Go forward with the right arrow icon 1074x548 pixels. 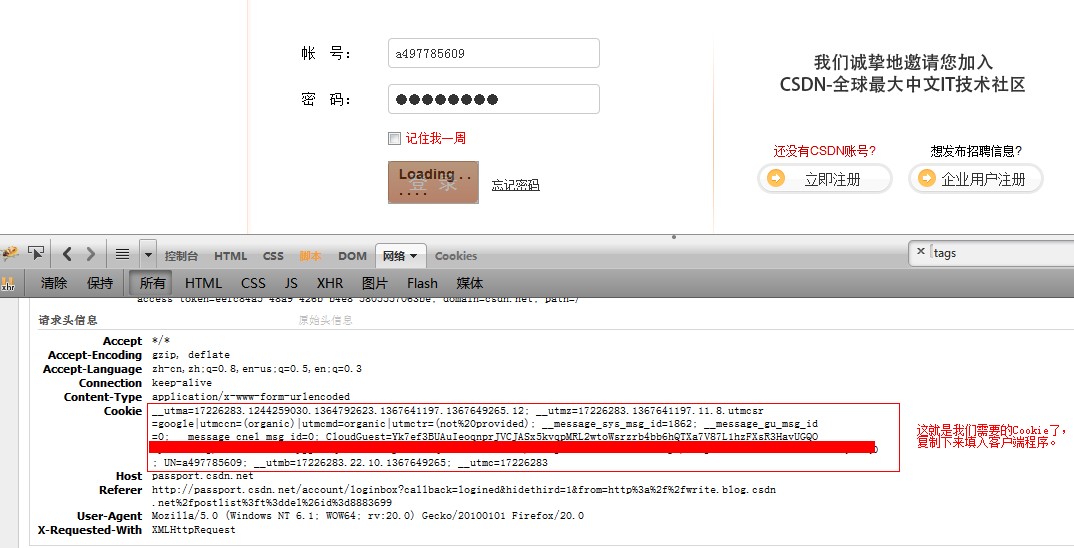pyautogui.click(x=90, y=254)
